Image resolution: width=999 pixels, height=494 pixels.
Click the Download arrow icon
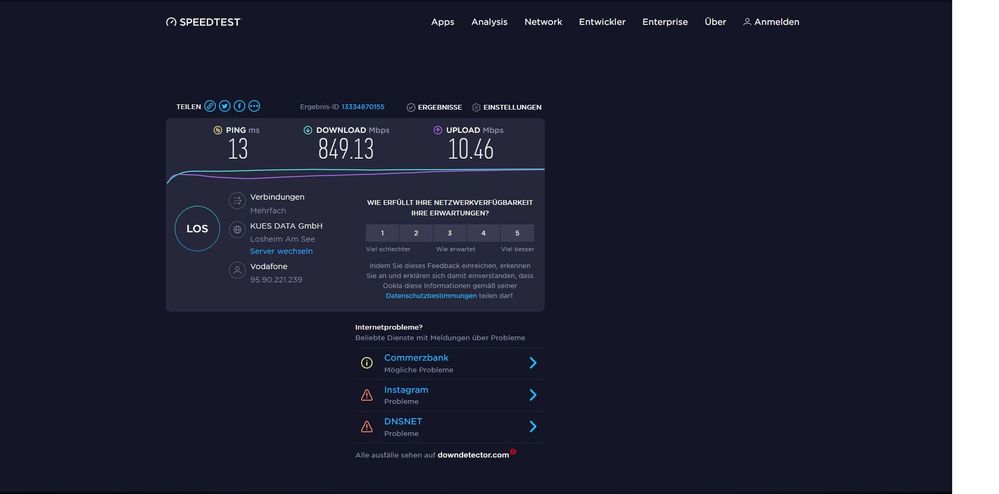[308, 130]
